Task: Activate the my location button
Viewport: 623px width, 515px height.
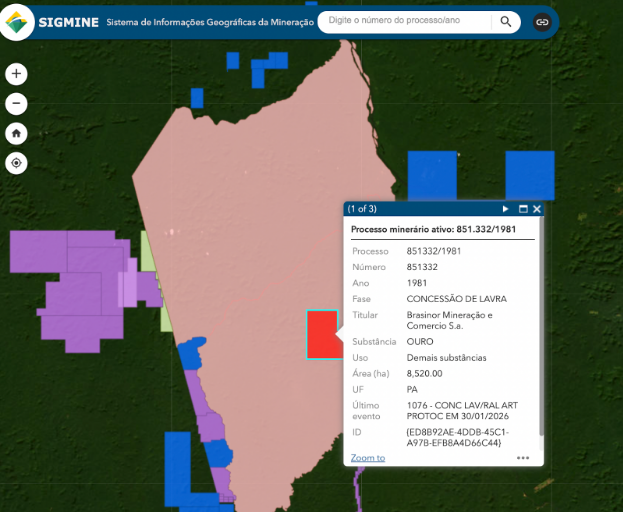Action: 16,163
